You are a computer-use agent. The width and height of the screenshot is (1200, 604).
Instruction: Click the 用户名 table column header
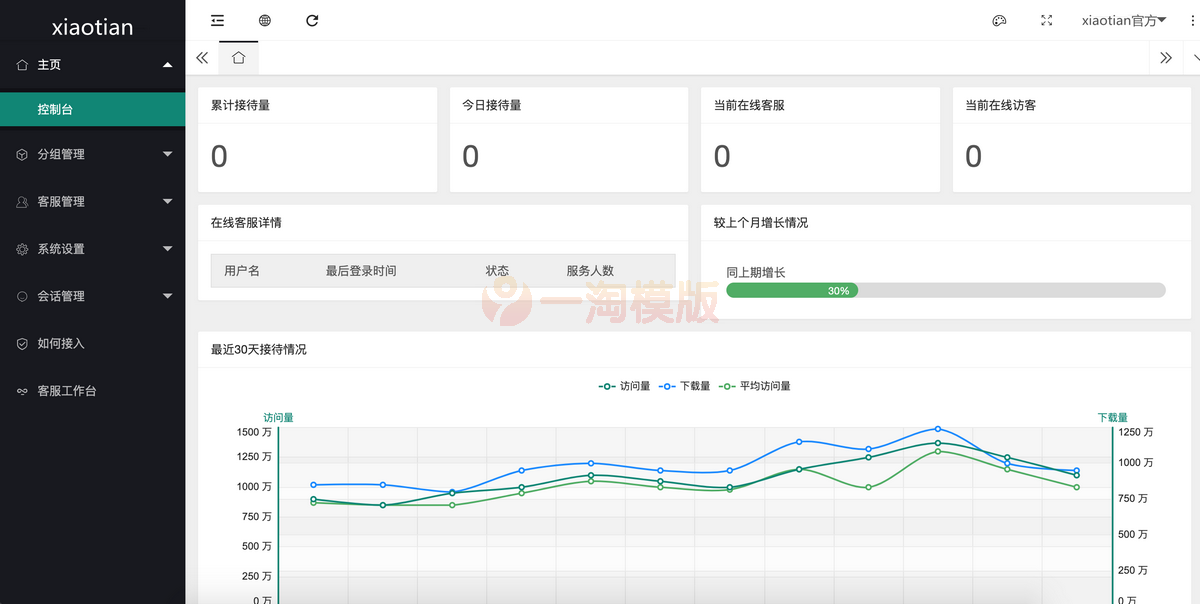tap(242, 271)
